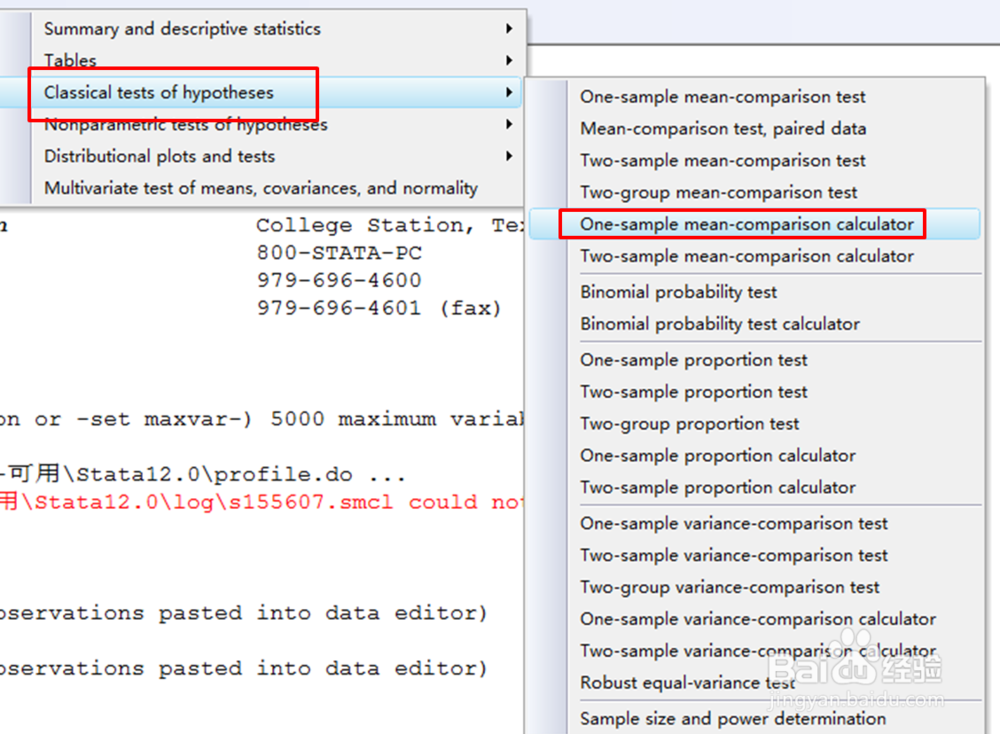Click the profile.do output line
1000x734 pixels.
coord(203,474)
